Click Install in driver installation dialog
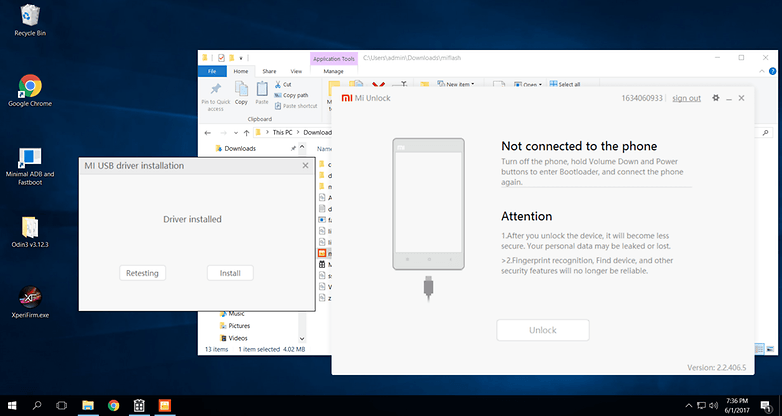Image resolution: width=782 pixels, height=416 pixels. tap(230, 273)
